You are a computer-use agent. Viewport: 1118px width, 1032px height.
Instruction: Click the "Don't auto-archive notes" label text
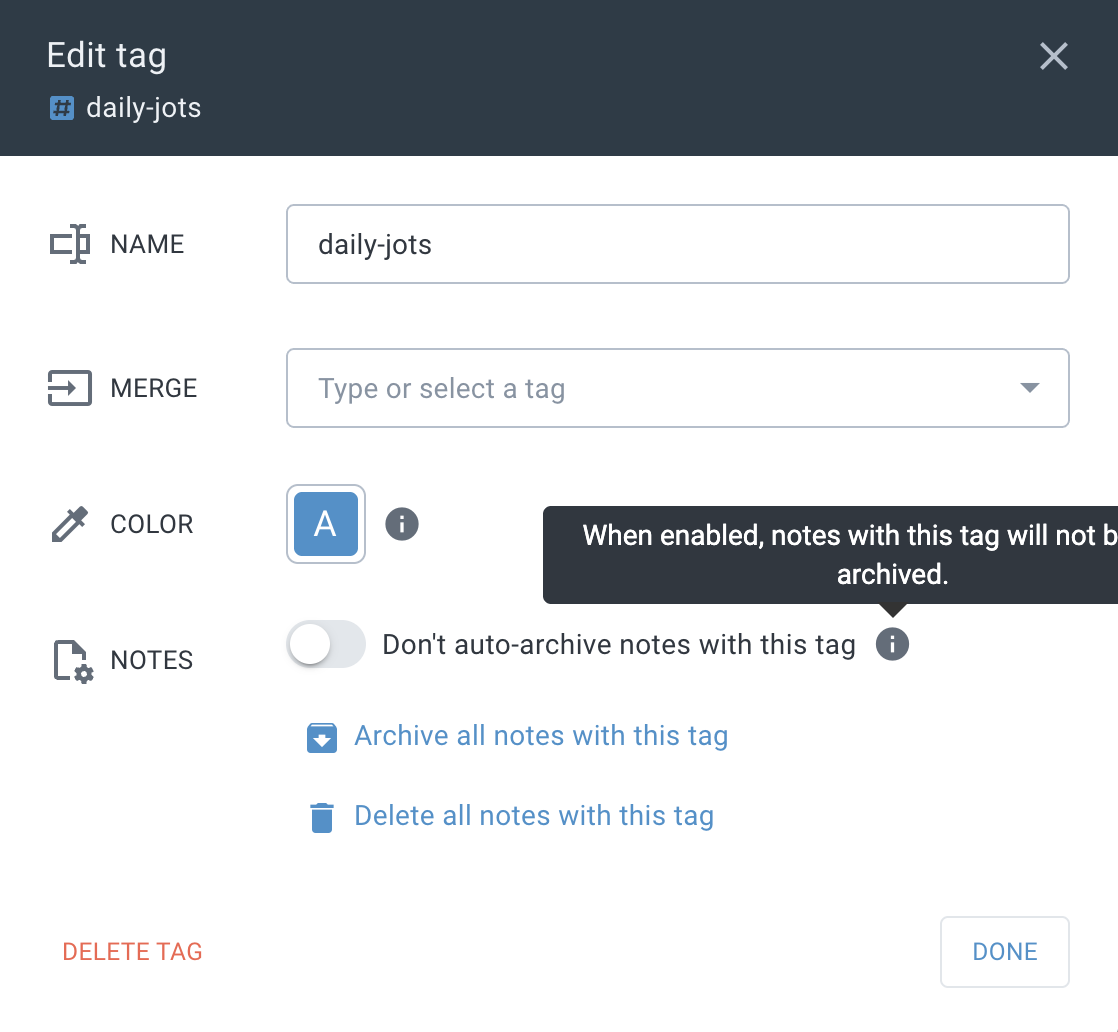click(x=618, y=645)
